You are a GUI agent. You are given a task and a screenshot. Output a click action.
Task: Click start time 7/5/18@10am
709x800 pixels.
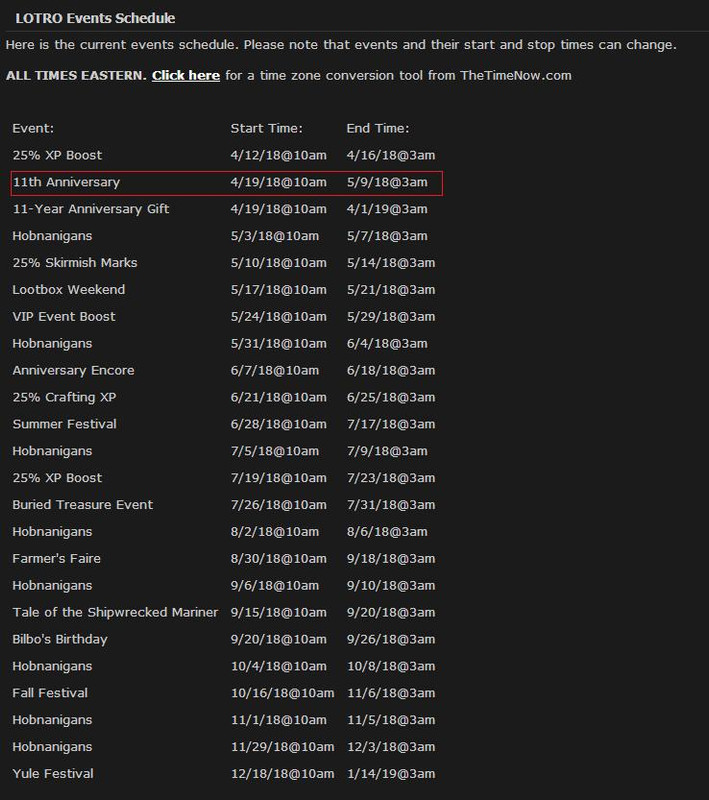(x=275, y=451)
